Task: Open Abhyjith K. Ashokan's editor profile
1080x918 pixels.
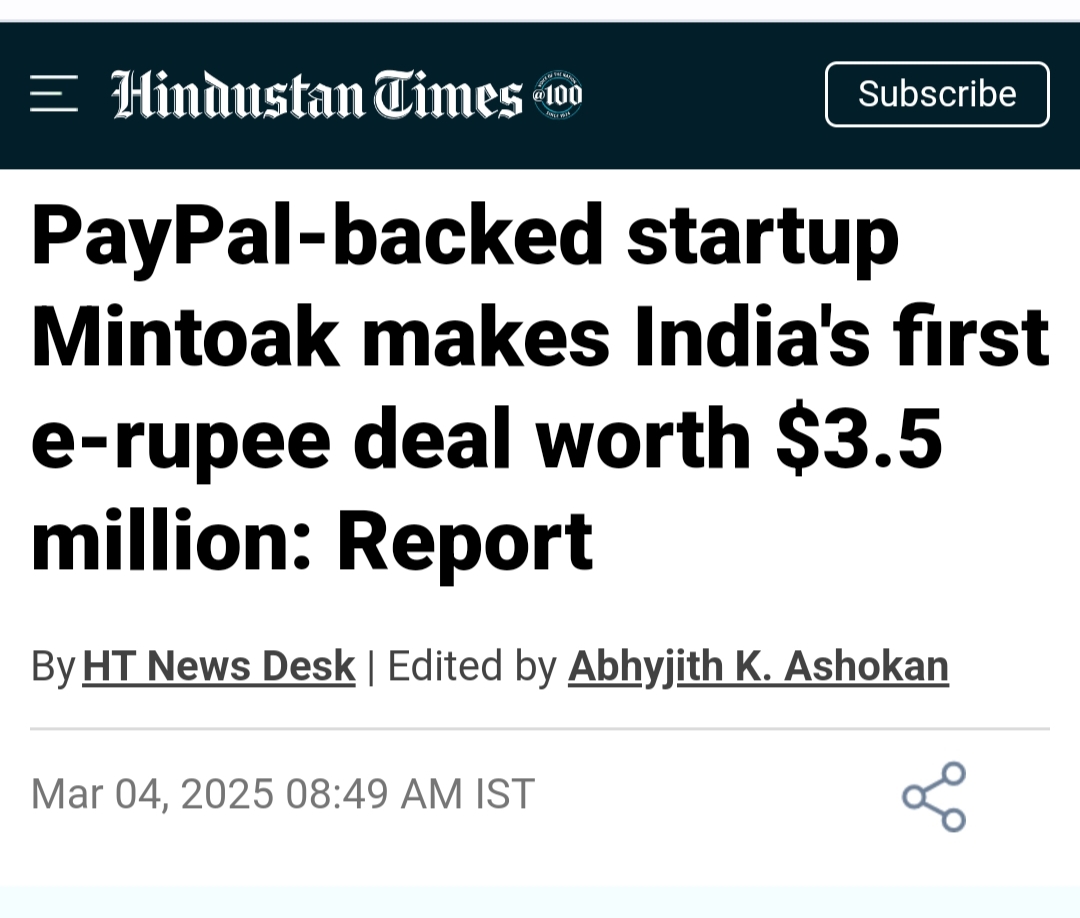Action: point(758,667)
